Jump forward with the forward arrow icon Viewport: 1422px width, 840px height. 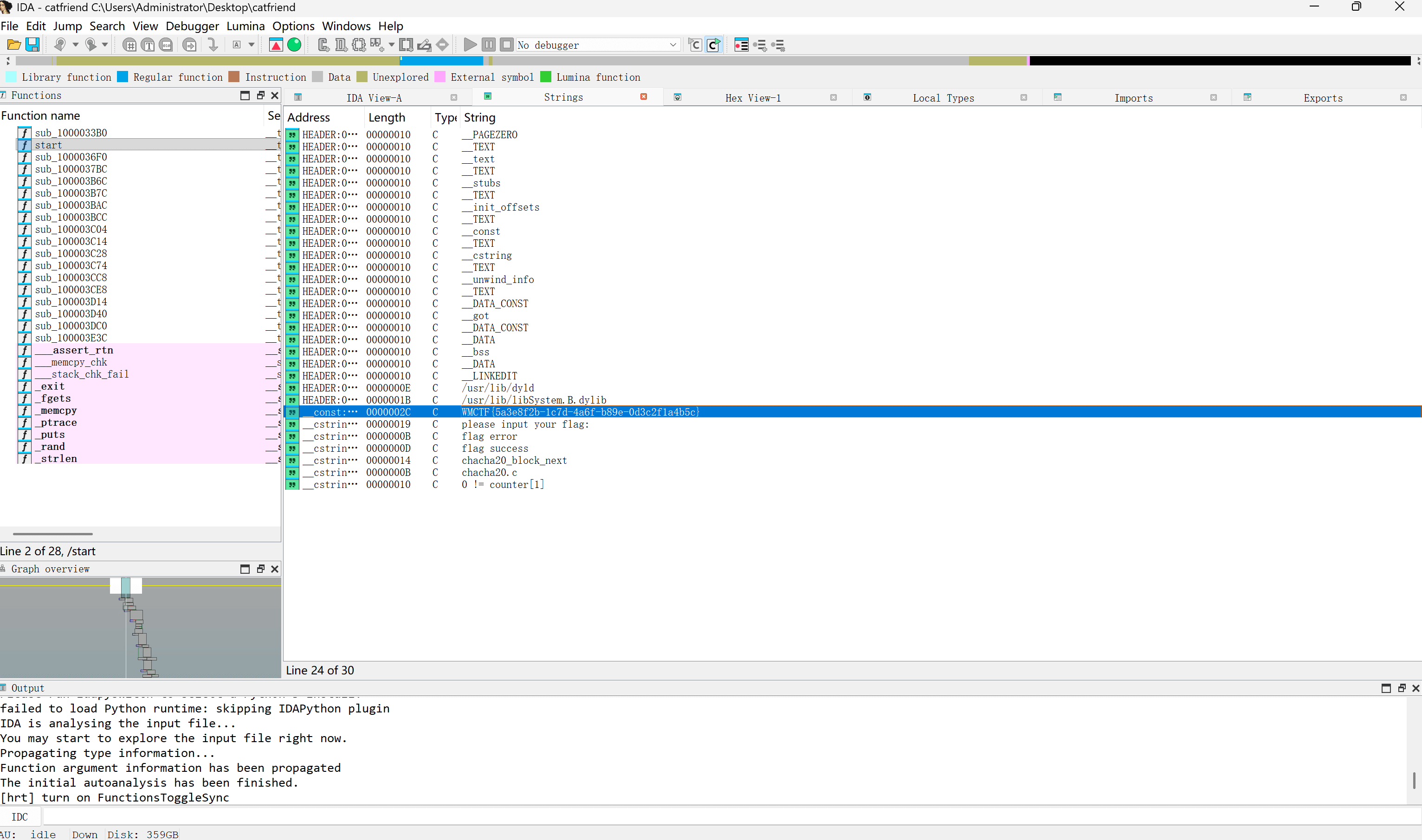(90, 45)
